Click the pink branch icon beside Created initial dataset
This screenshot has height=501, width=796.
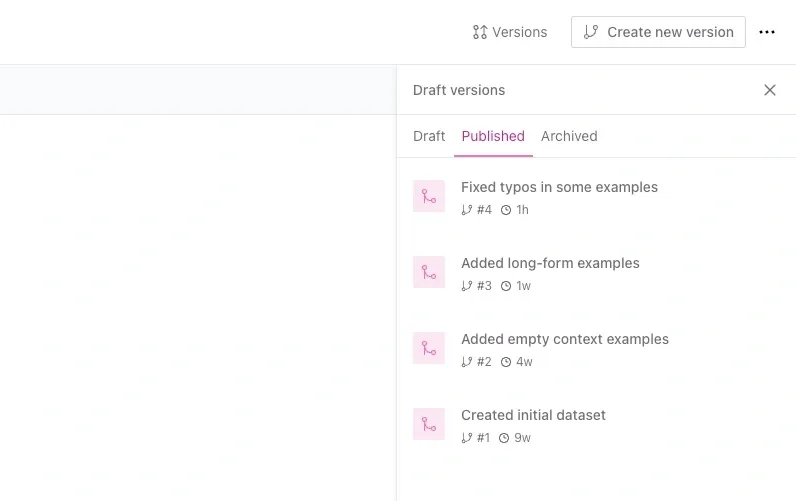coord(429,424)
